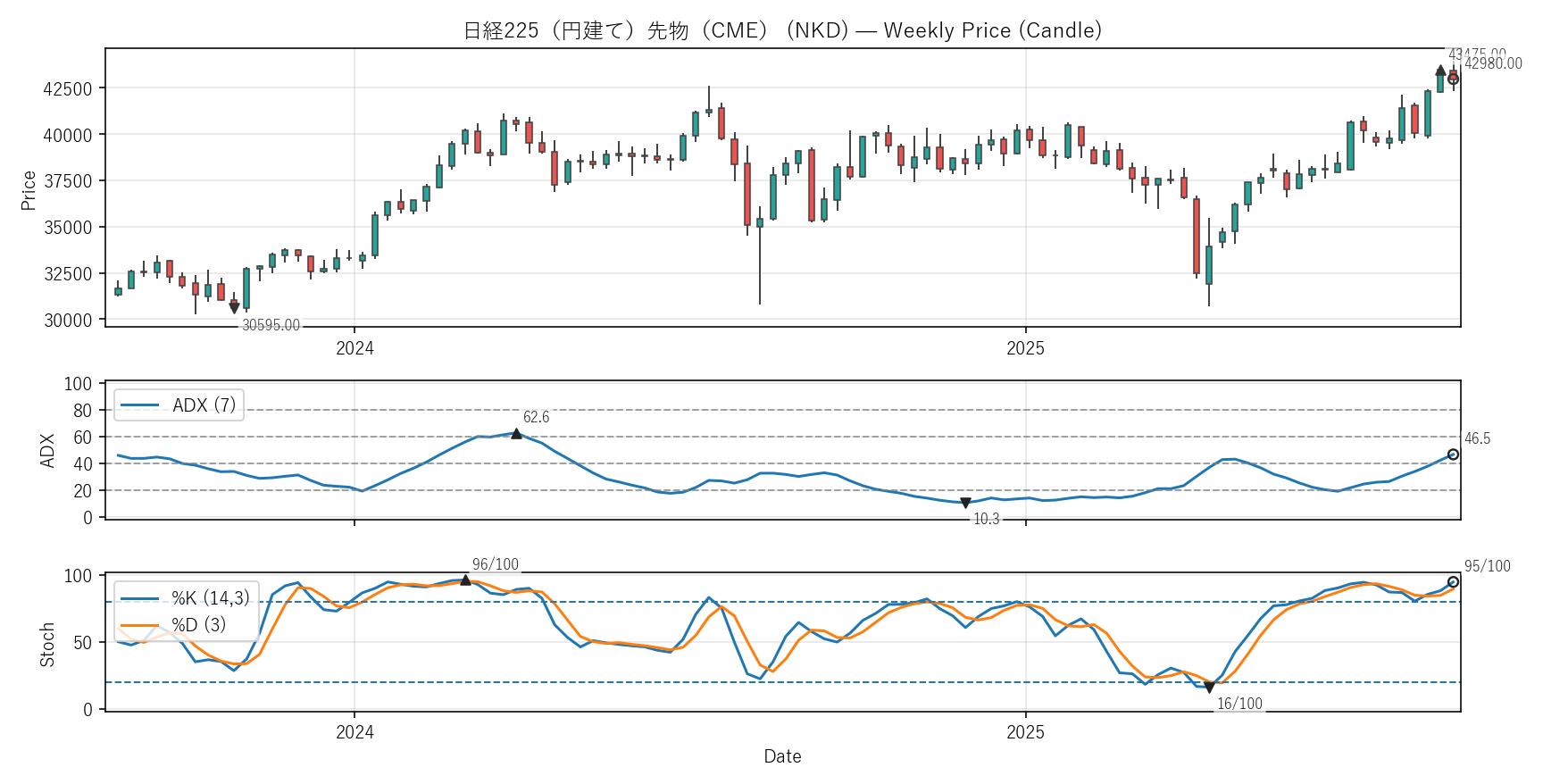This screenshot has width=1543, height=784.
Task: Click the ADX axis tick 60
Action: (x=82, y=438)
